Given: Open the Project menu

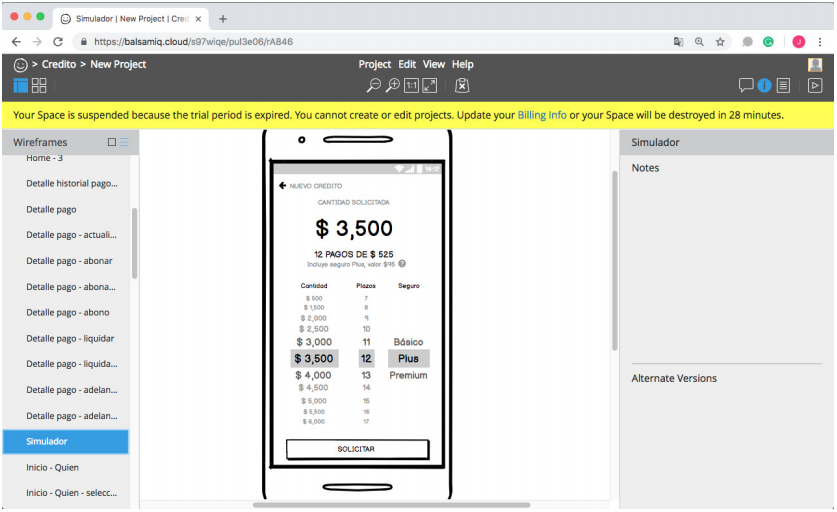Looking at the screenshot, I should pos(375,65).
